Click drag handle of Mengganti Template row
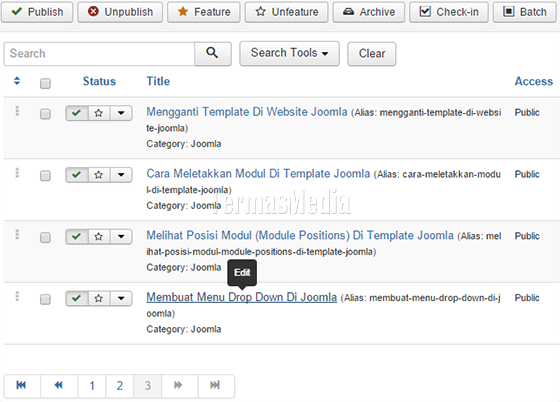 point(17,111)
